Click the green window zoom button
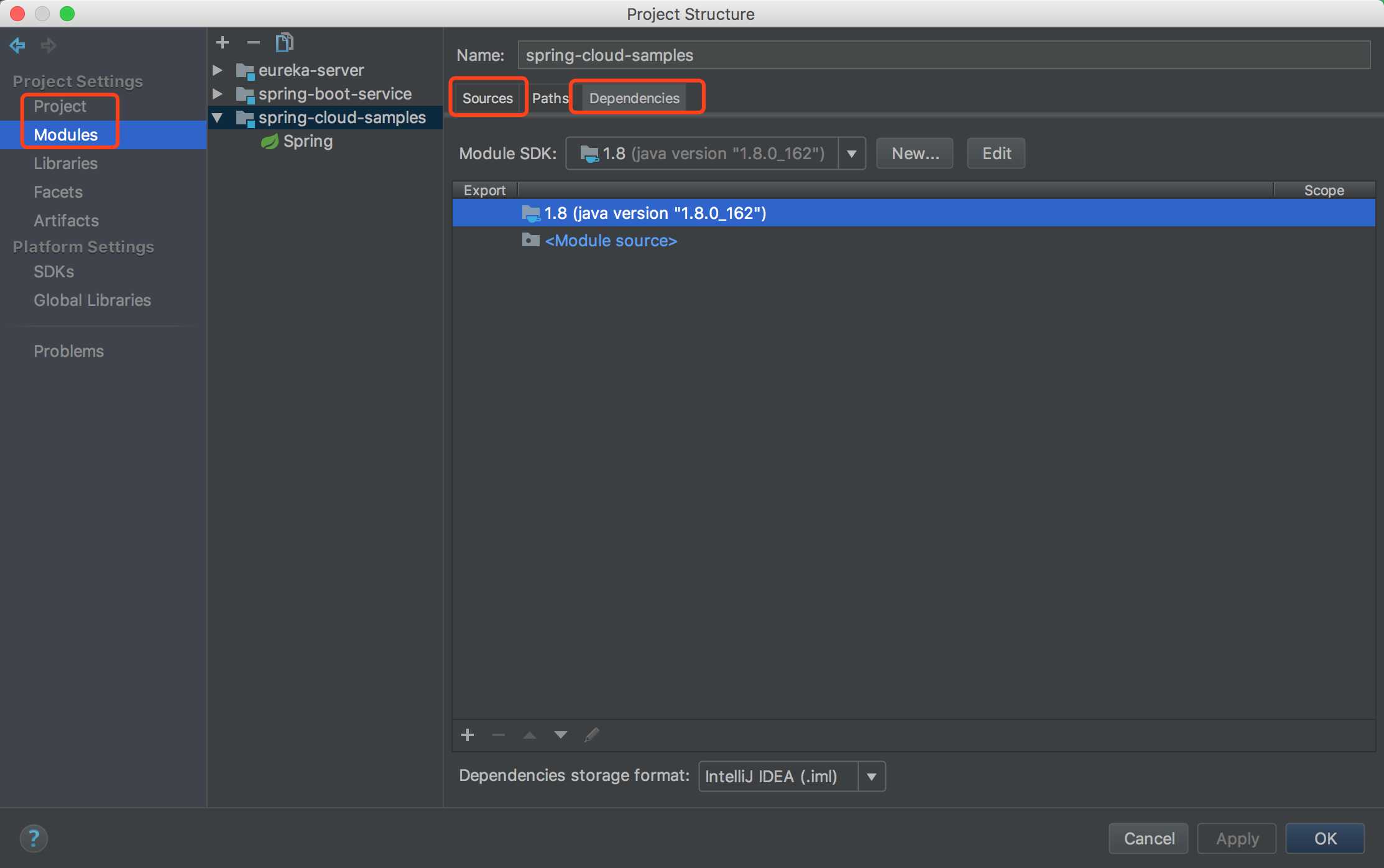Viewport: 1384px width, 868px height. [x=67, y=14]
